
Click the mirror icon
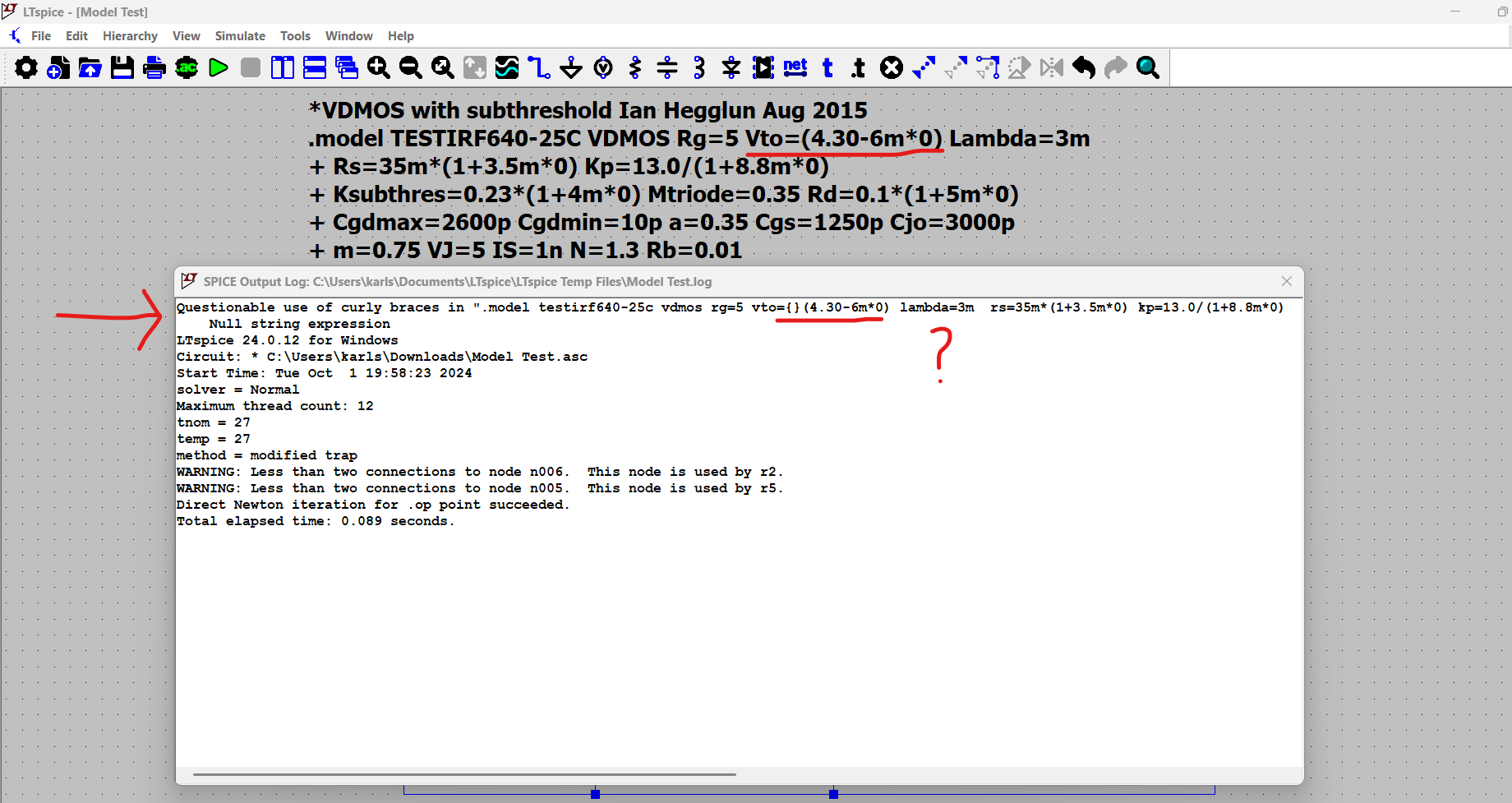(1052, 67)
